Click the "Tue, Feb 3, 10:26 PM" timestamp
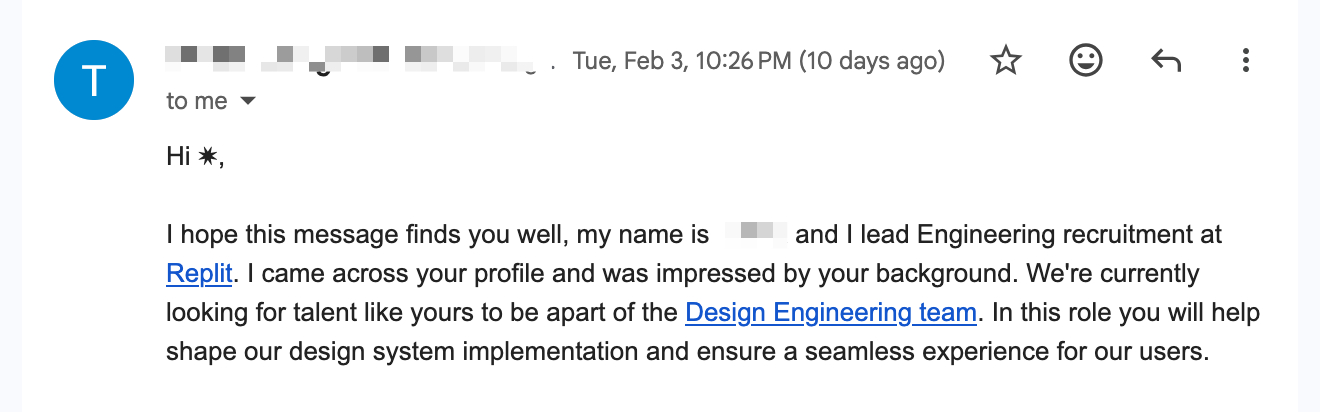Image resolution: width=1320 pixels, height=412 pixels. 683,62
